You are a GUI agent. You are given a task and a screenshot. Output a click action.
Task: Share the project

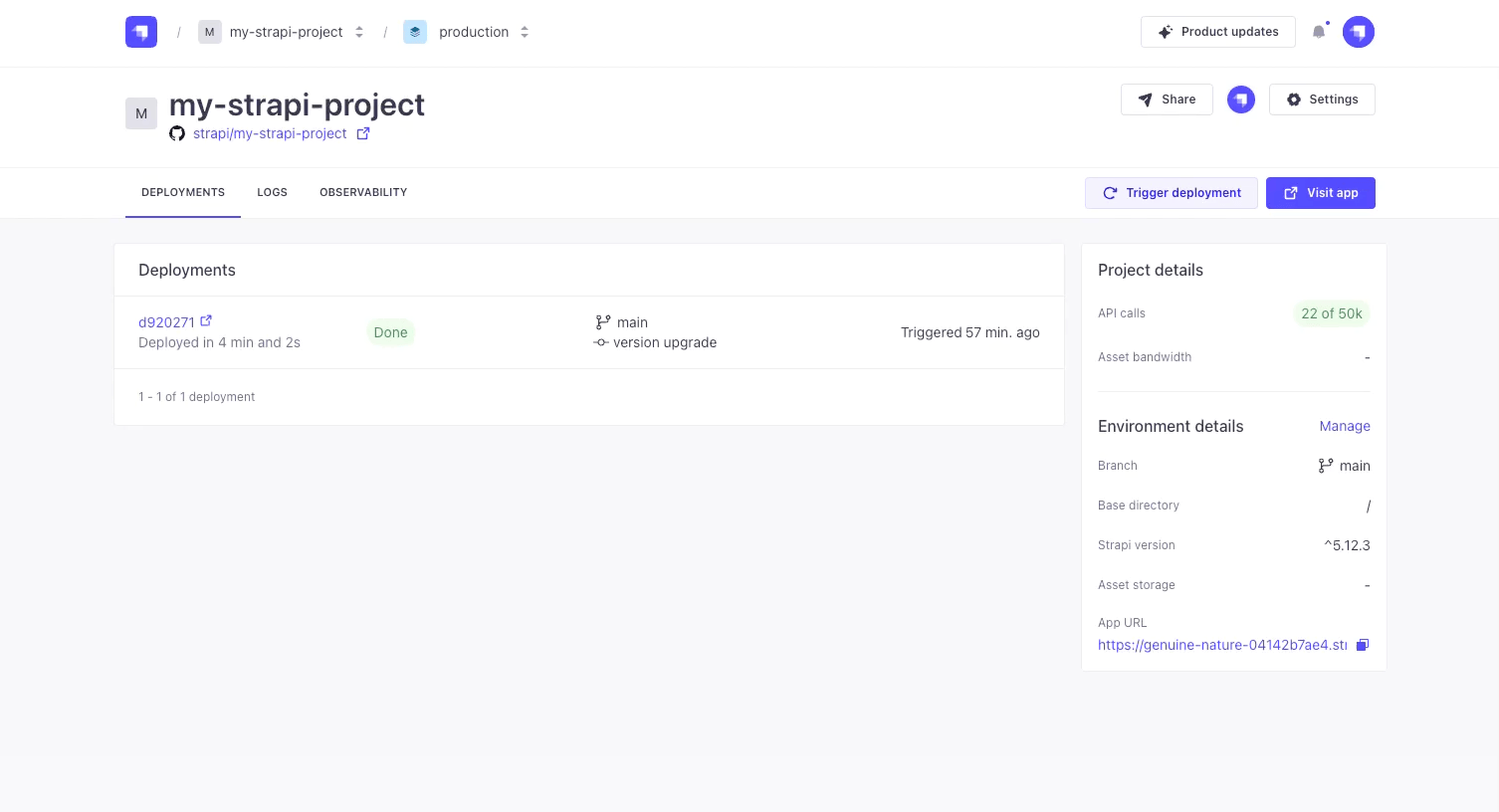click(x=1167, y=100)
